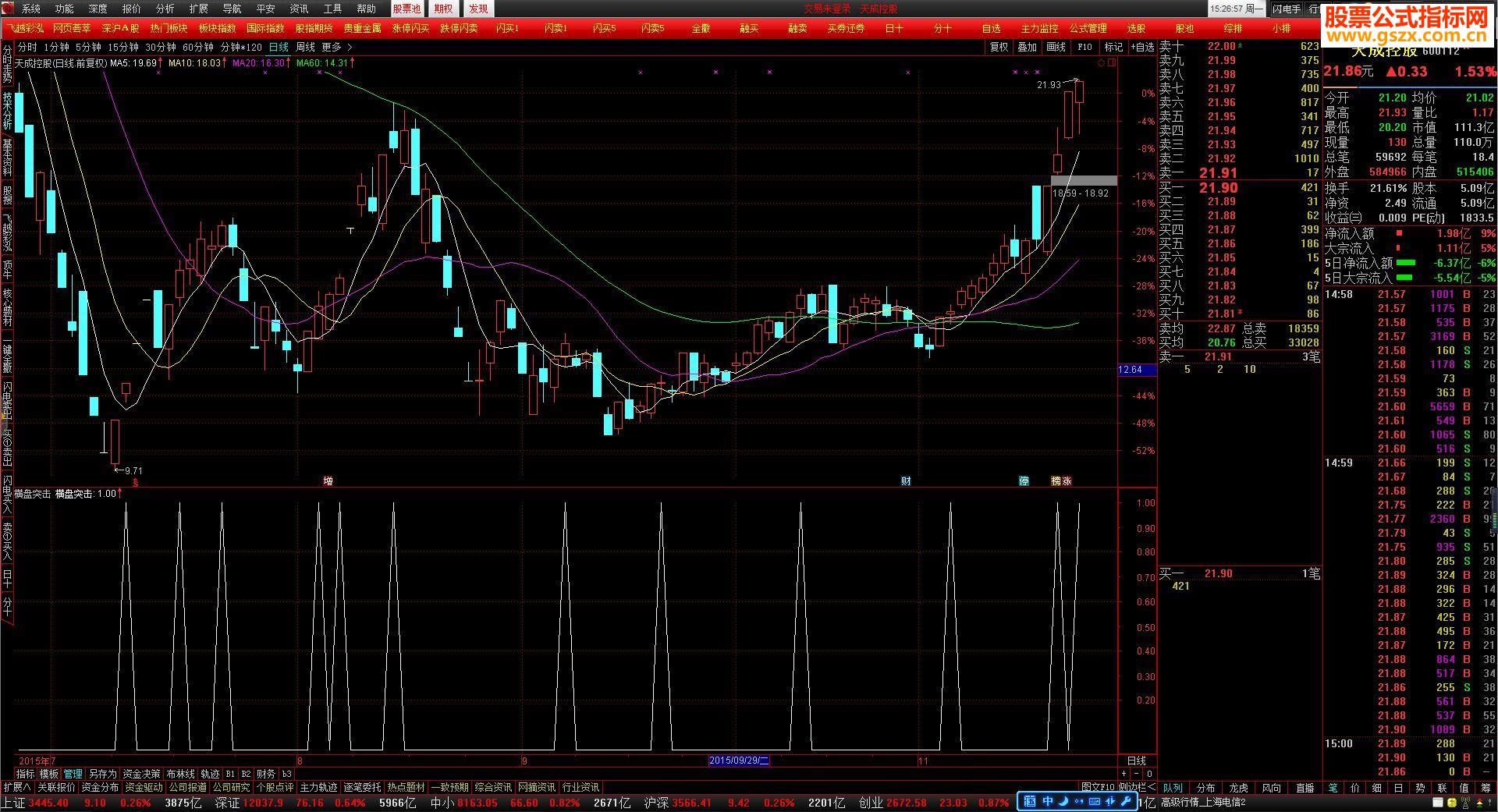Open the 队列 tab in the right panel
The width and height of the screenshot is (1498, 812).
pyautogui.click(x=1173, y=788)
